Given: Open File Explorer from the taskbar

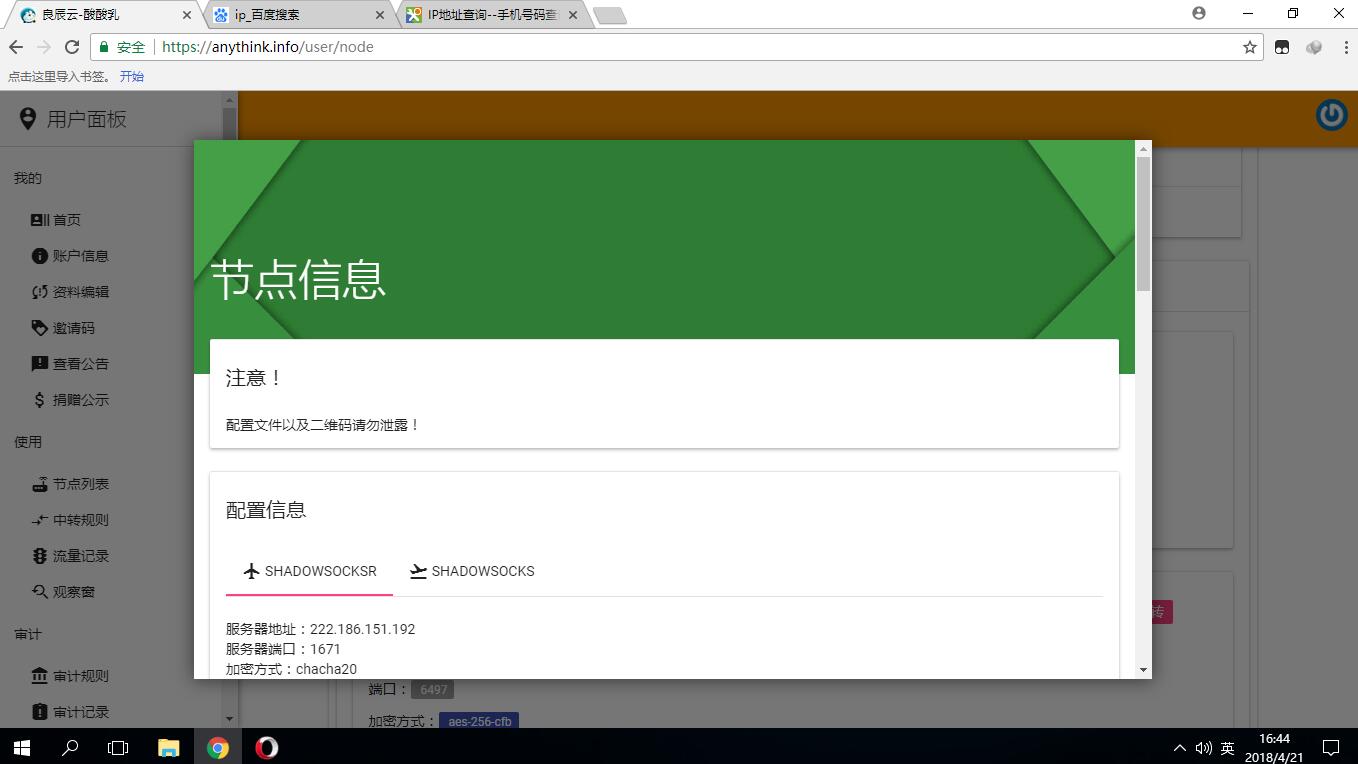Looking at the screenshot, I should click(168, 747).
